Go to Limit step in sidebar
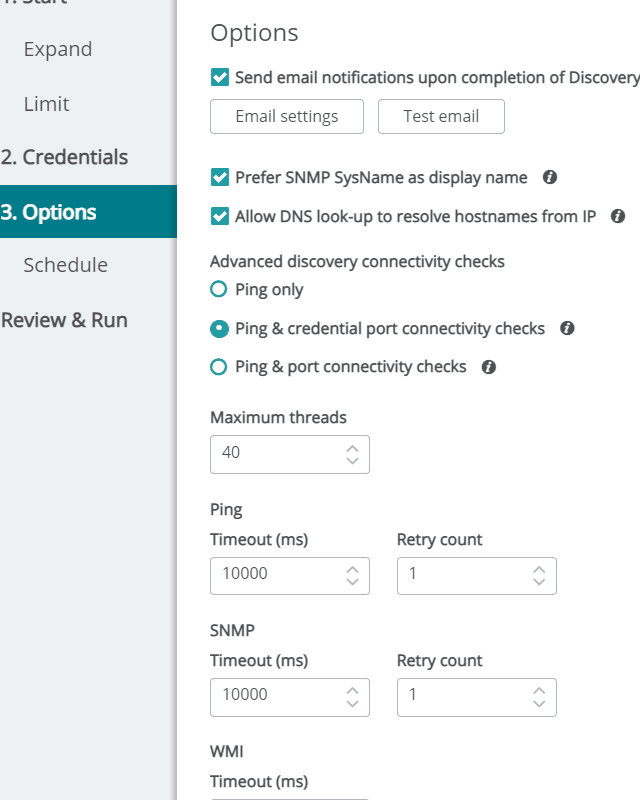 [46, 104]
